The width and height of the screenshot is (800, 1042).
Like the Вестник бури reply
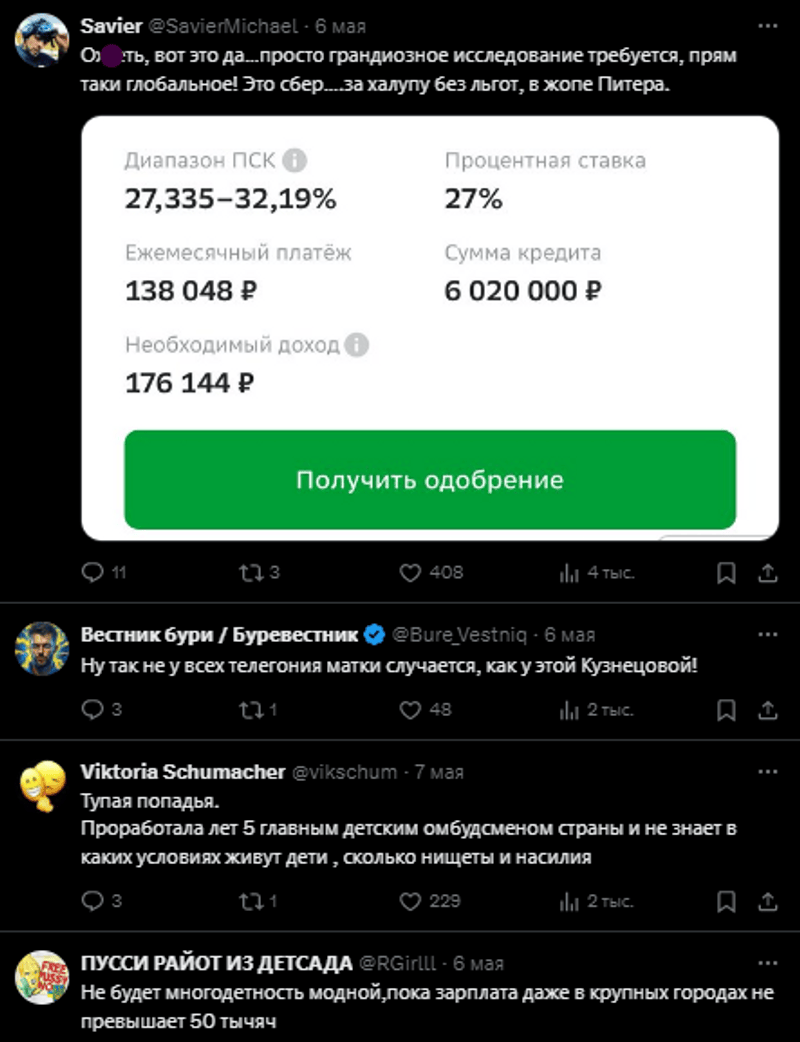(411, 710)
